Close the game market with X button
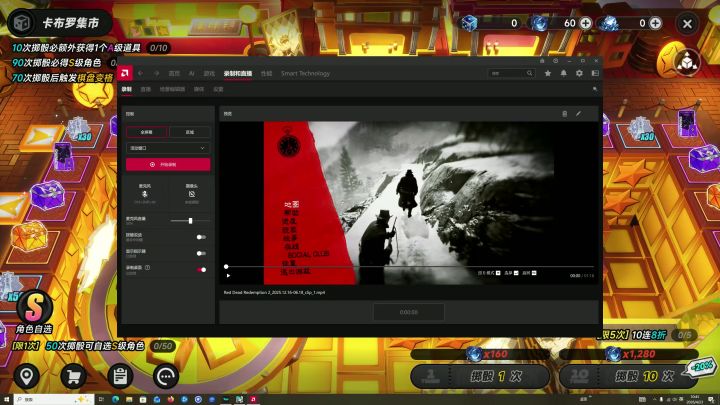Screen dimensions: 720x405 (x=687, y=23)
